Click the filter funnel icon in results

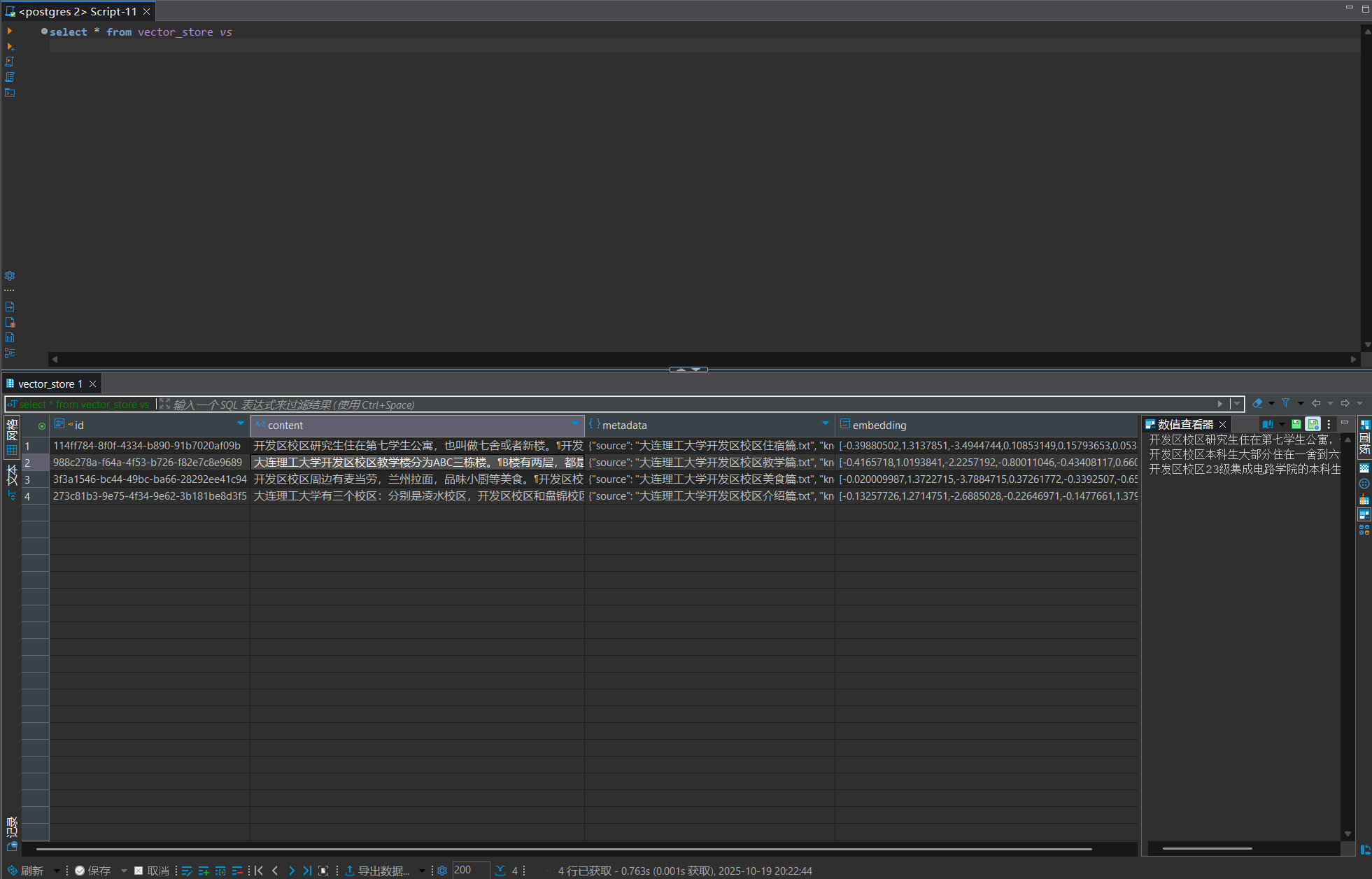click(1285, 403)
